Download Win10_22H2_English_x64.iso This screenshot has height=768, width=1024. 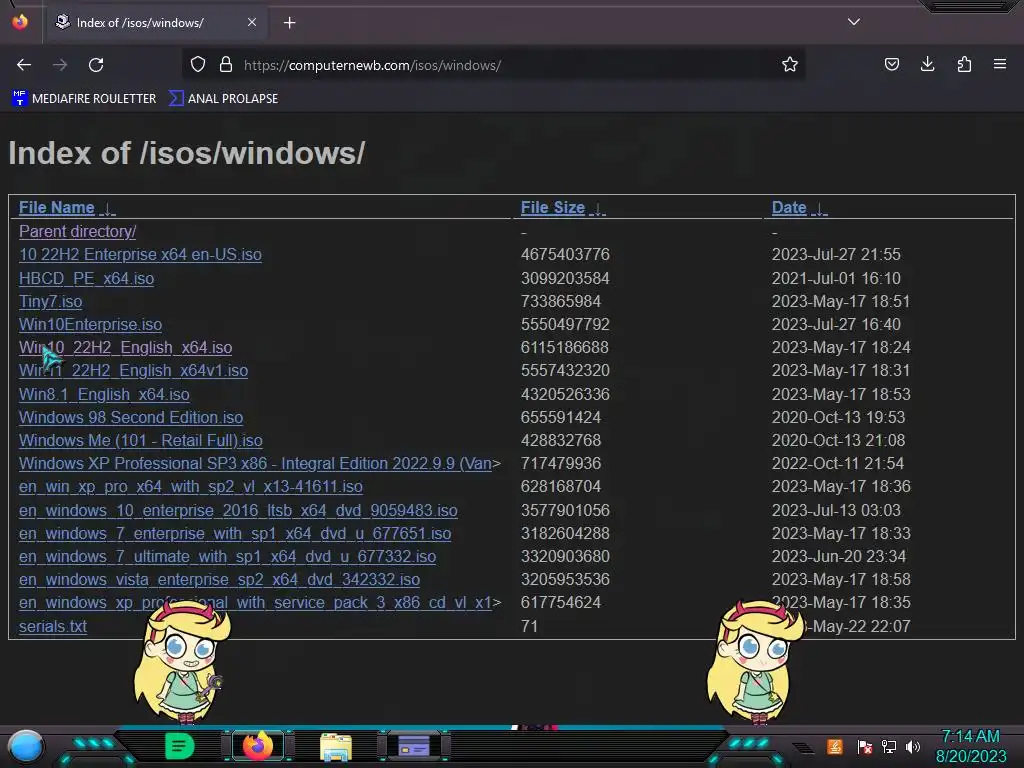coord(125,347)
